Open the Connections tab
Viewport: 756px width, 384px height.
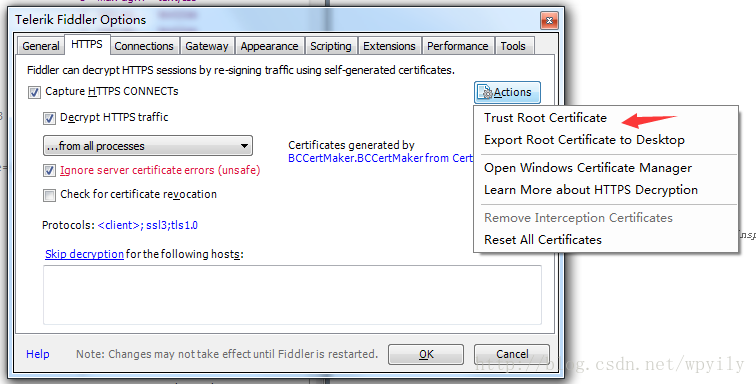click(x=144, y=46)
